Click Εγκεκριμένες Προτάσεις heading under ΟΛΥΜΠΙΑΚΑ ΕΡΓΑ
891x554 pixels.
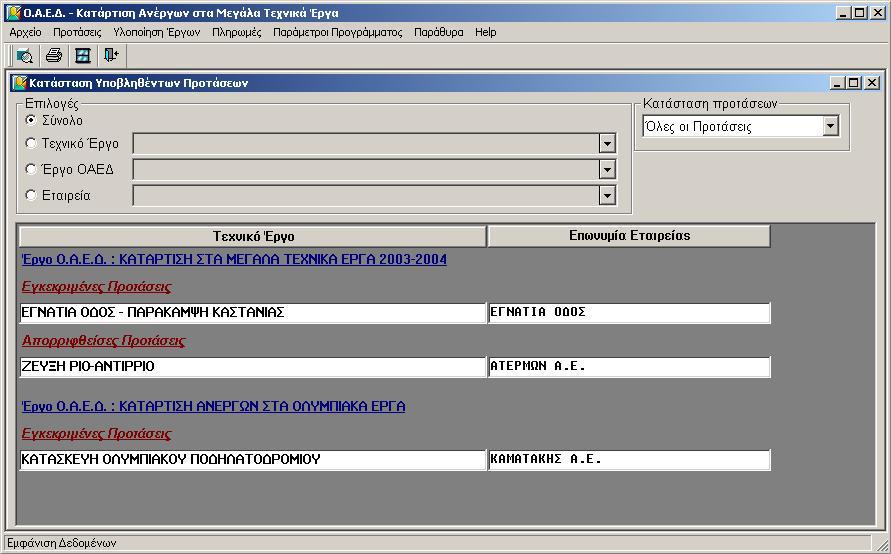pos(97,434)
